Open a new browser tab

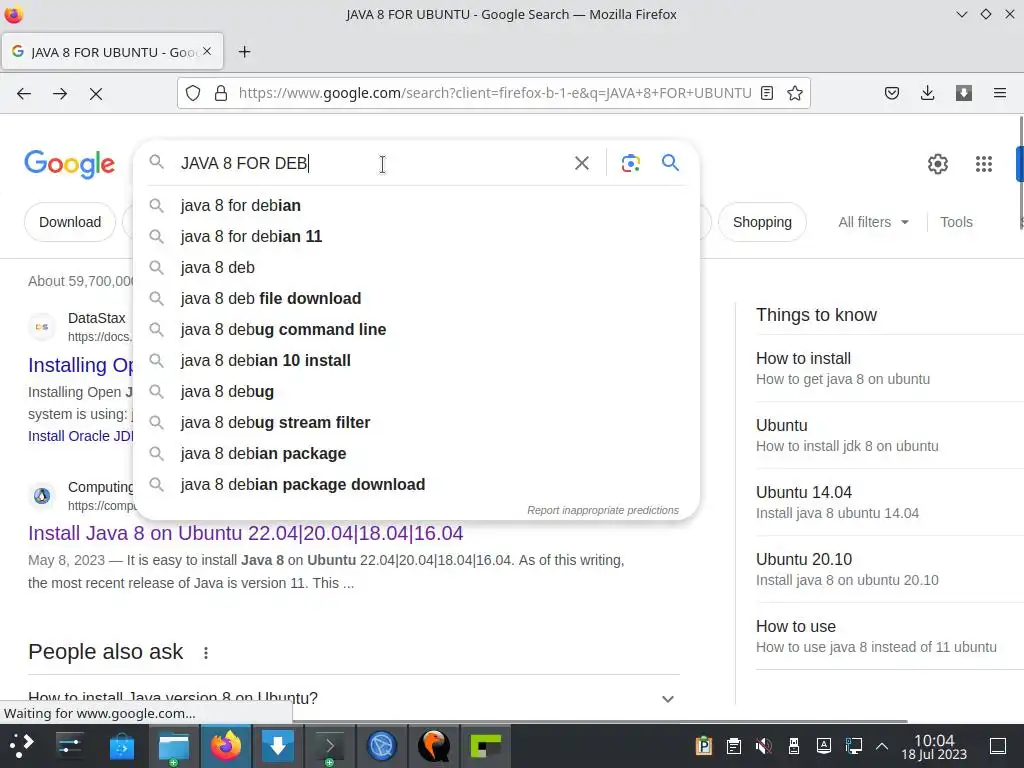[x=244, y=52]
